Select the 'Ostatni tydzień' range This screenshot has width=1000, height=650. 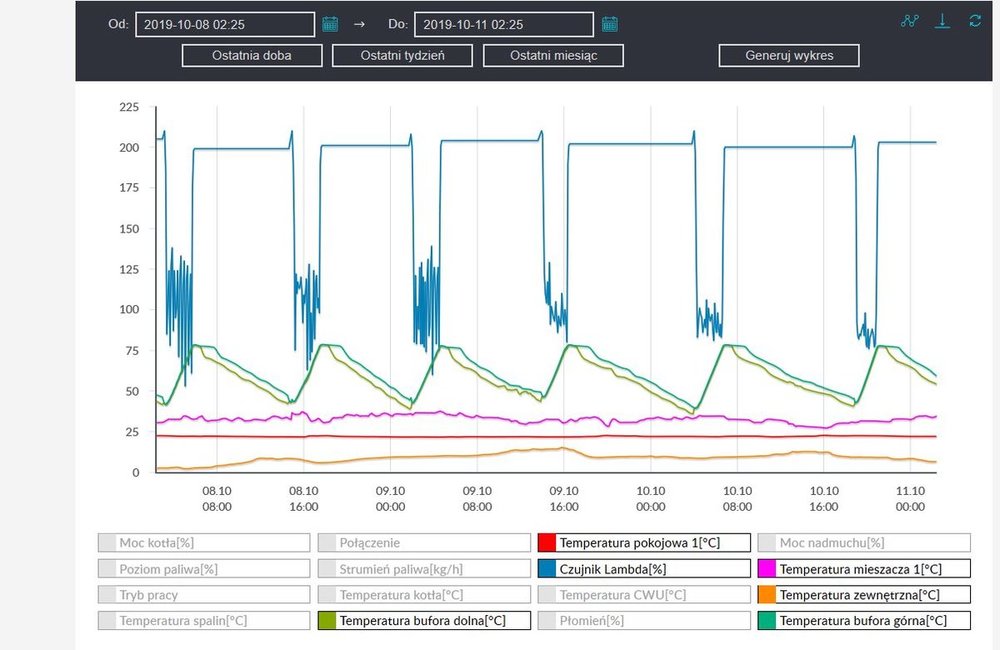(x=402, y=55)
